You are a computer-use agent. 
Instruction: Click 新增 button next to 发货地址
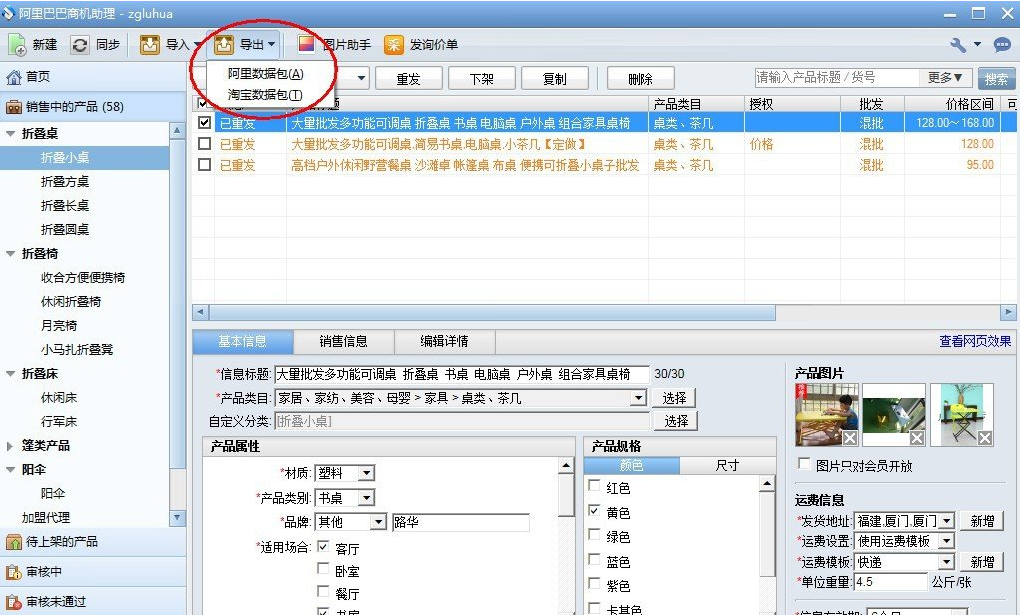coord(982,521)
